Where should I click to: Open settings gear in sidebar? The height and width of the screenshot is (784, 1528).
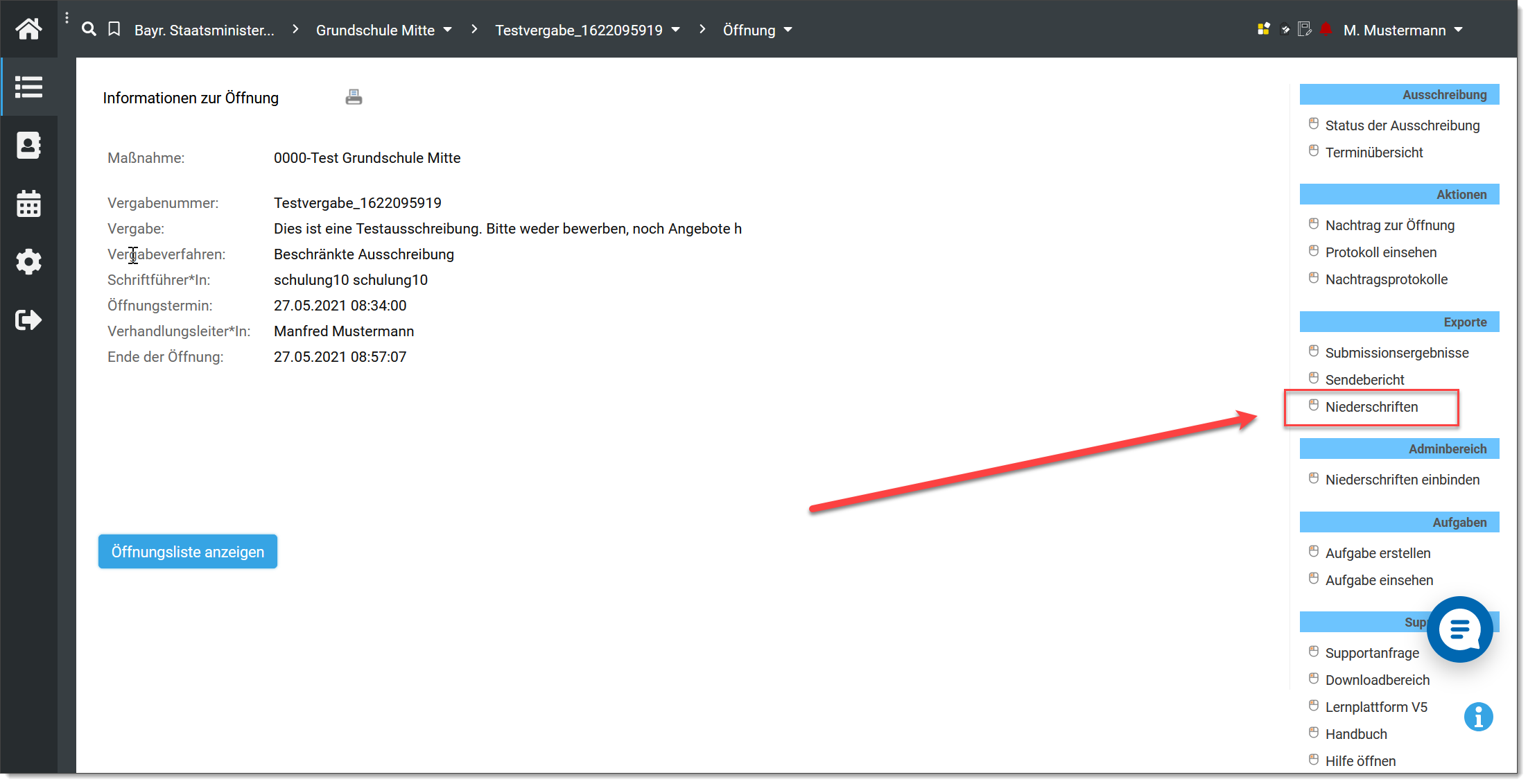click(x=28, y=262)
